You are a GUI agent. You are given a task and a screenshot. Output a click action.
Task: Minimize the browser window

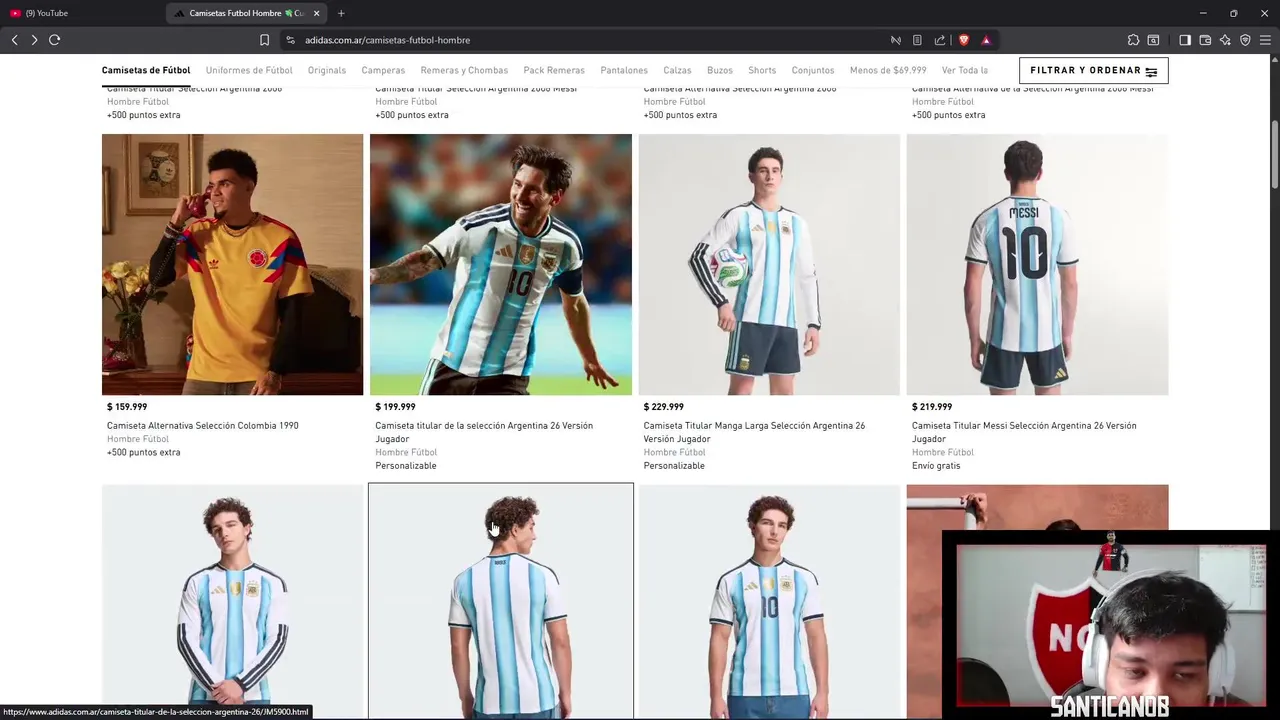coord(1202,13)
